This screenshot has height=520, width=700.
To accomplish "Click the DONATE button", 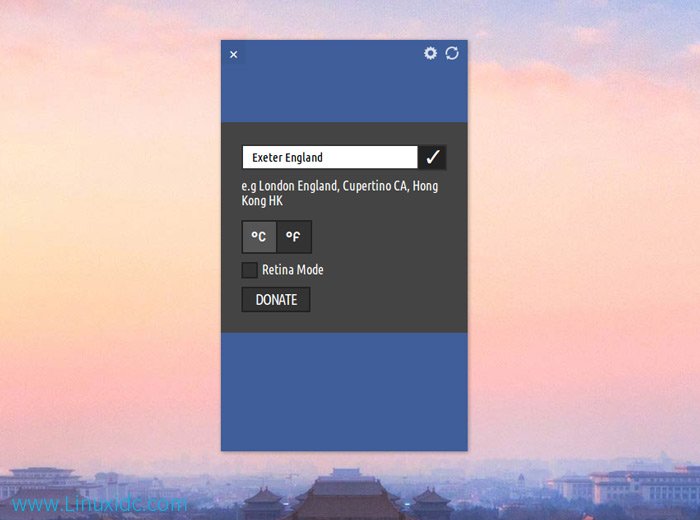I will (276, 300).
